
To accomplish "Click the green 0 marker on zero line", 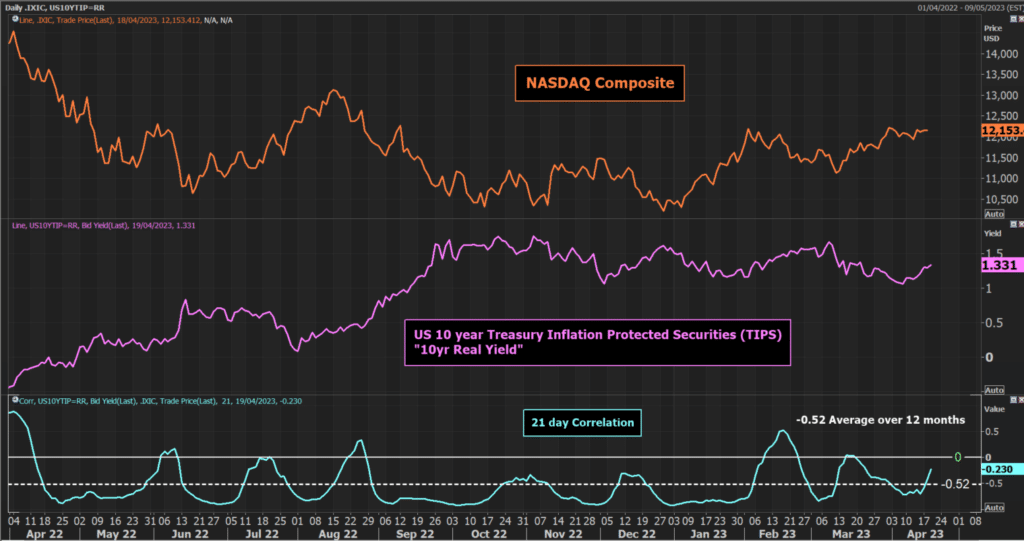I will 957,457.
